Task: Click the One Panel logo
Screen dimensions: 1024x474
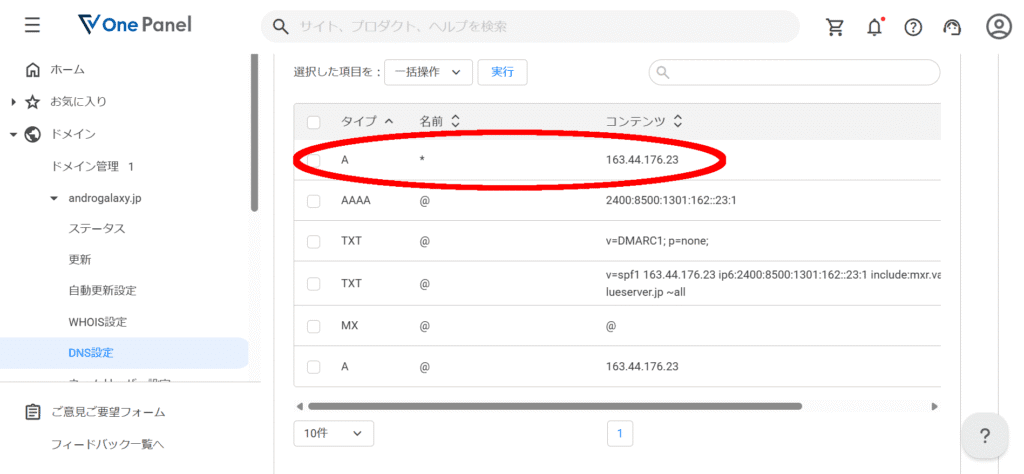Action: tap(134, 25)
